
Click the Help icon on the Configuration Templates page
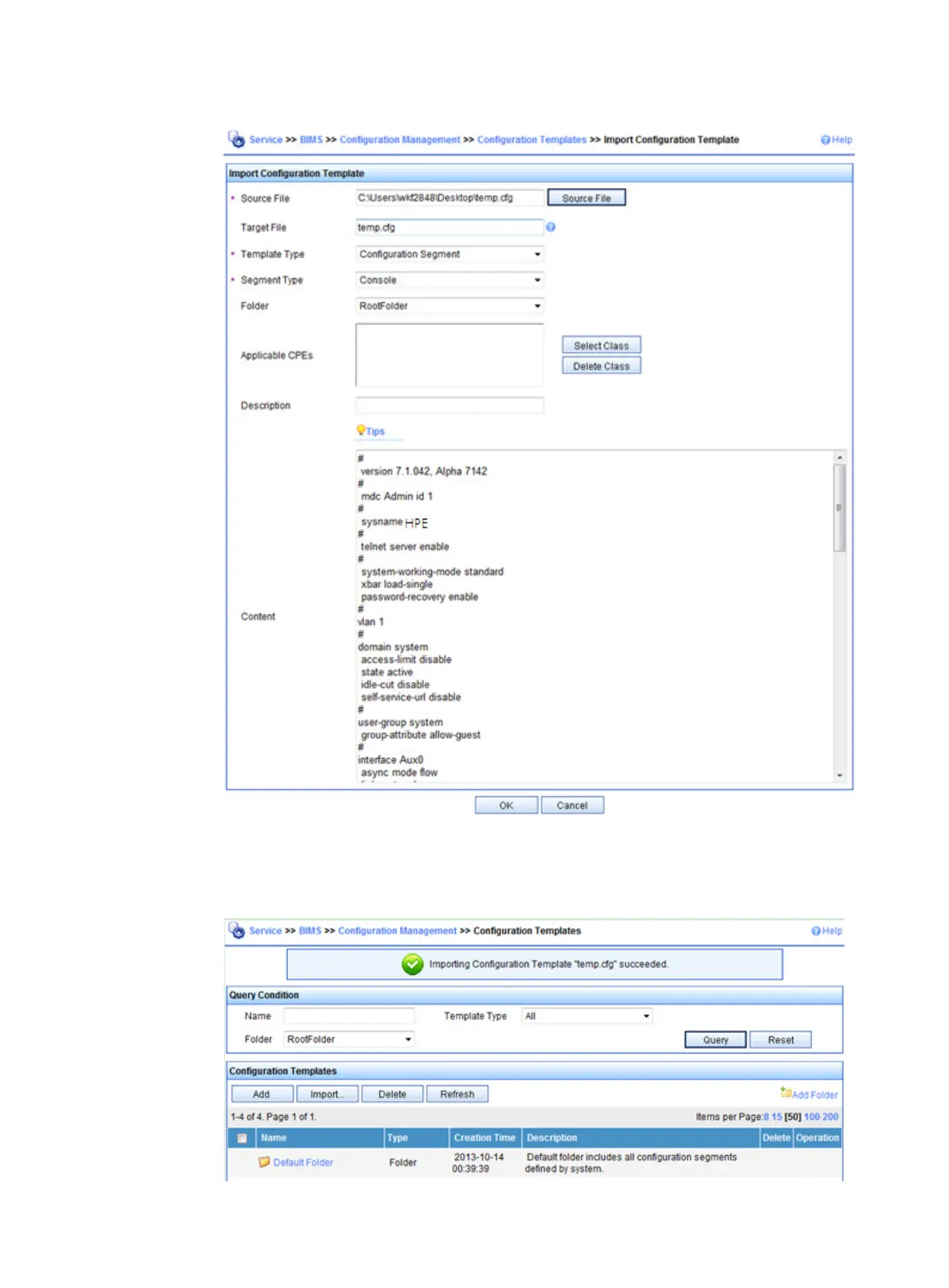point(816,931)
